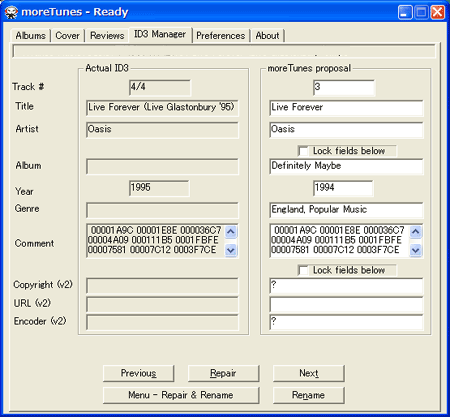450x417 pixels.
Task: Click proposal year field showing 1994
Action: pos(343,189)
